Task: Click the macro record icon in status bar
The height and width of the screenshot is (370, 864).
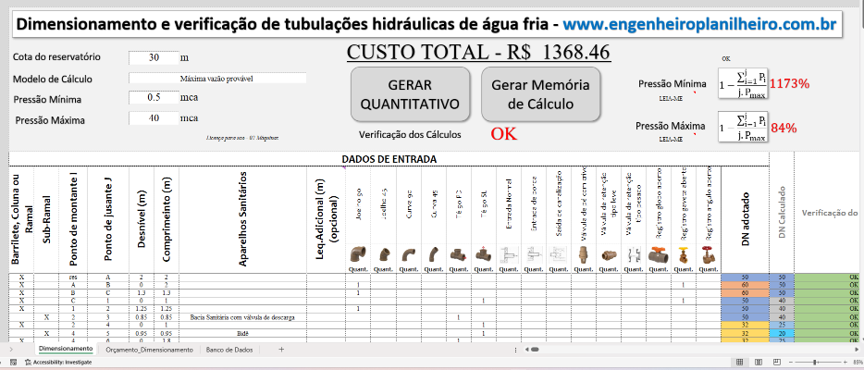Action: (x=13, y=362)
